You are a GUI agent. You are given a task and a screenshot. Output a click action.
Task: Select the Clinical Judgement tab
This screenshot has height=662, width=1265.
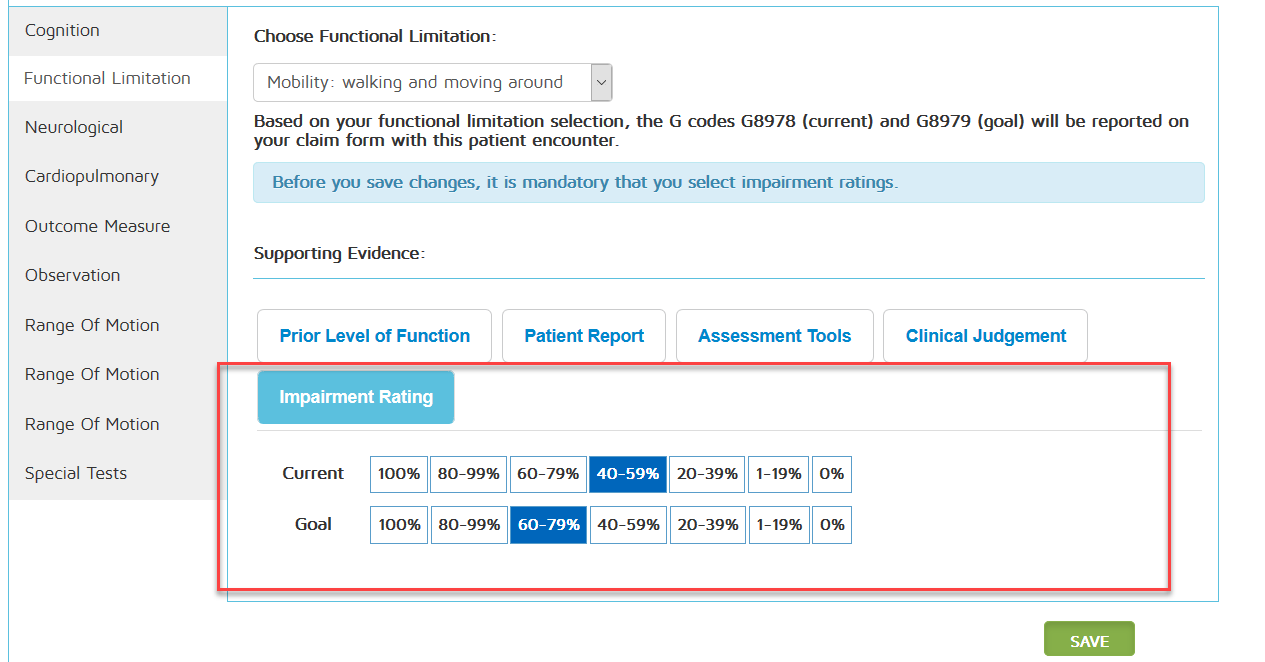point(985,336)
